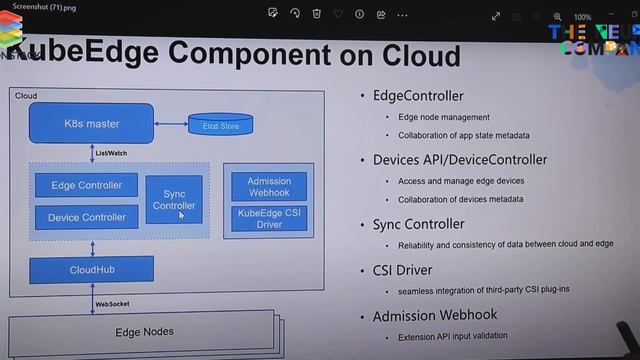The width and height of the screenshot is (640, 360).
Task: Click seamless integration of third-party CSI line
Action: click(x=484, y=290)
